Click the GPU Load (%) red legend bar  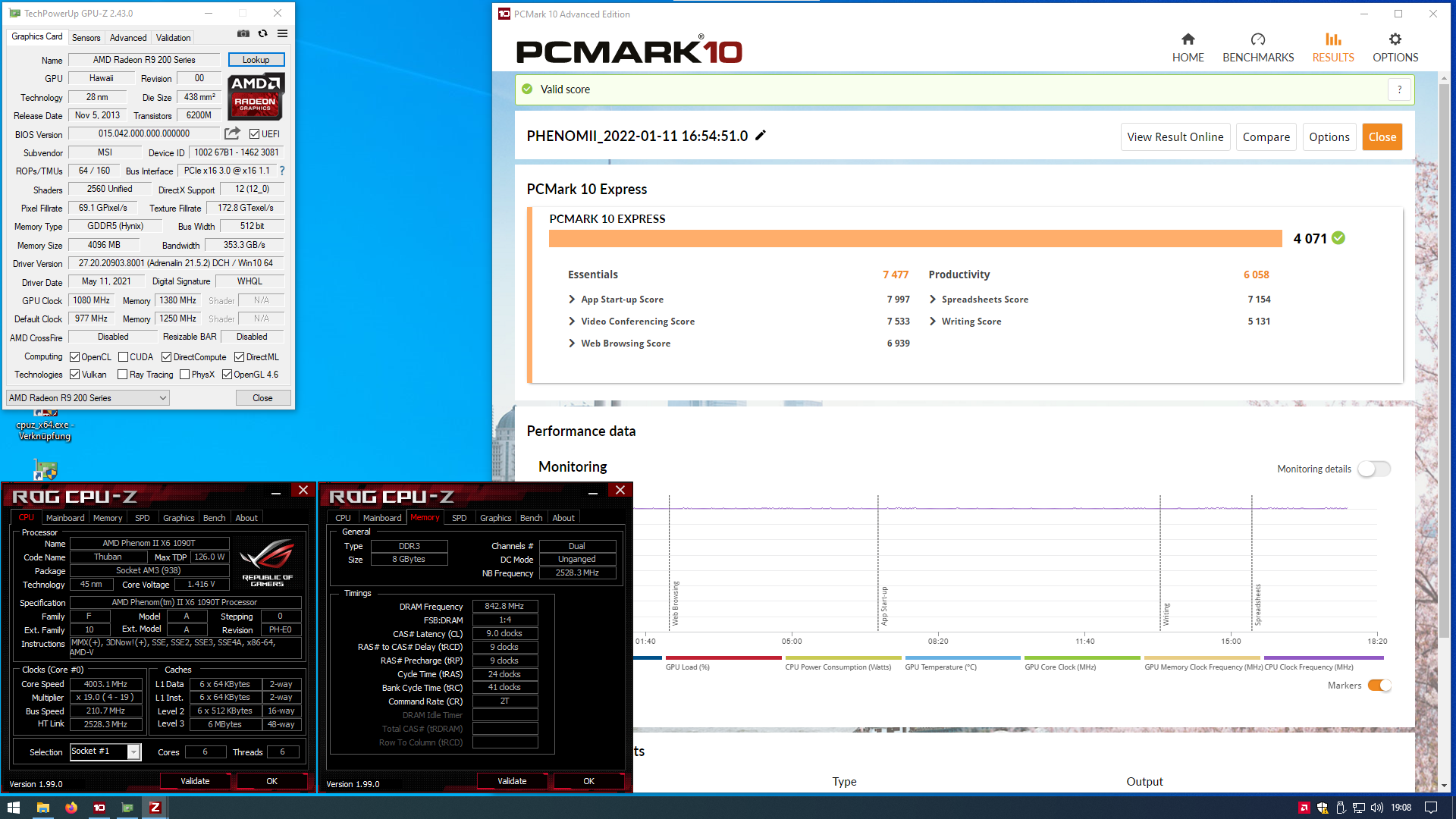723,657
